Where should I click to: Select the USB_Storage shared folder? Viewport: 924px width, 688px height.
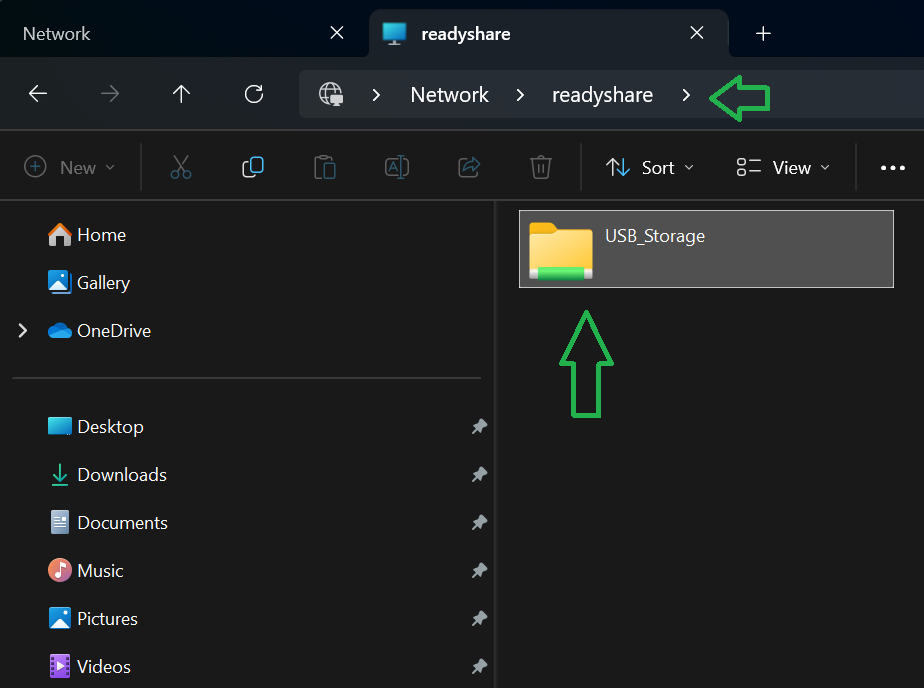tap(706, 249)
